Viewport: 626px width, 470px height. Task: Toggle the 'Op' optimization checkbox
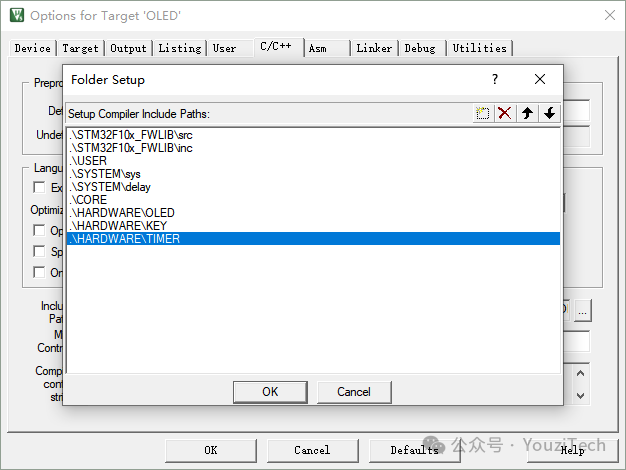(x=39, y=230)
